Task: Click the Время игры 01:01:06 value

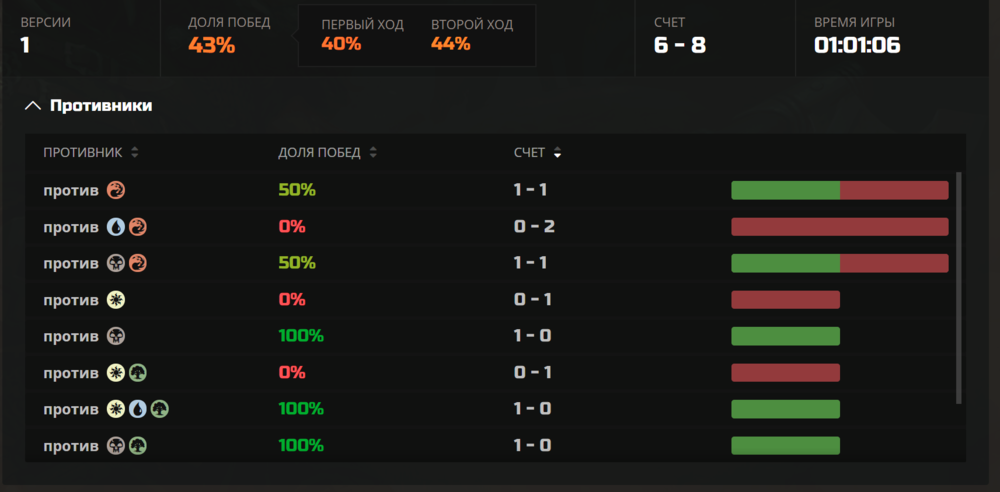Action: tap(857, 45)
